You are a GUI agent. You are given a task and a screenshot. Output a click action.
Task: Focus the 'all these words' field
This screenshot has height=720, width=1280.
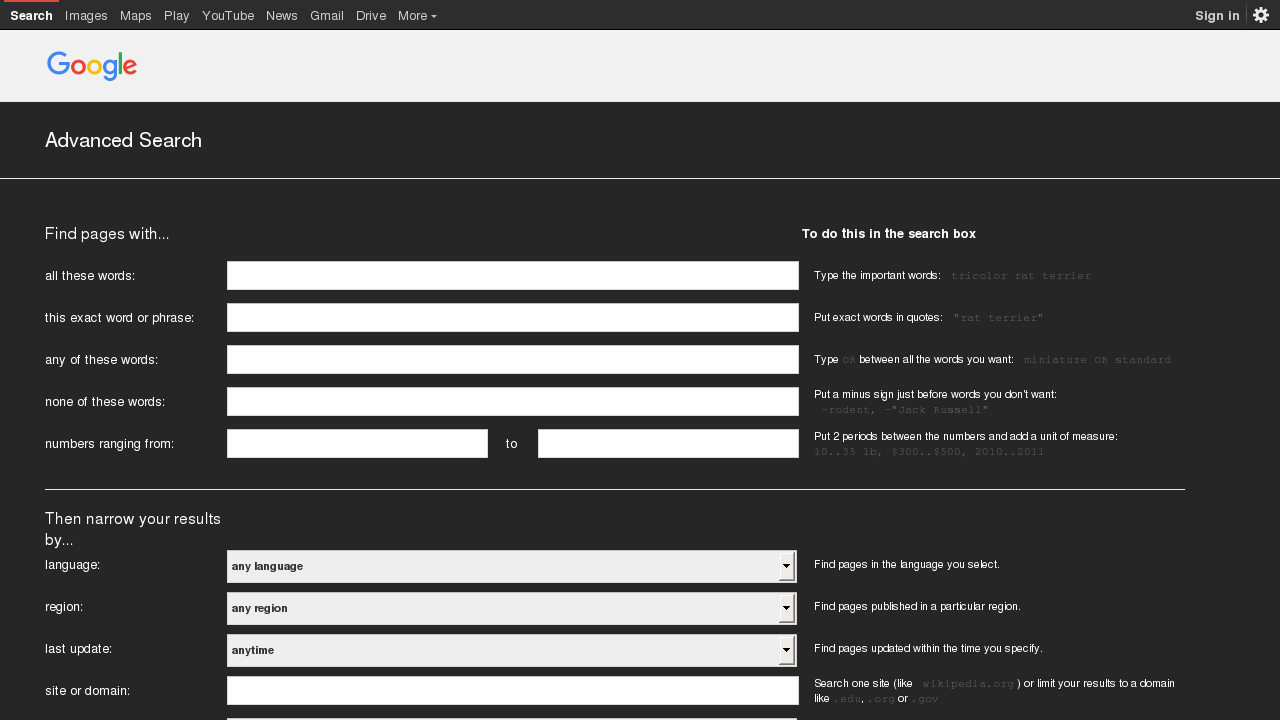513,276
